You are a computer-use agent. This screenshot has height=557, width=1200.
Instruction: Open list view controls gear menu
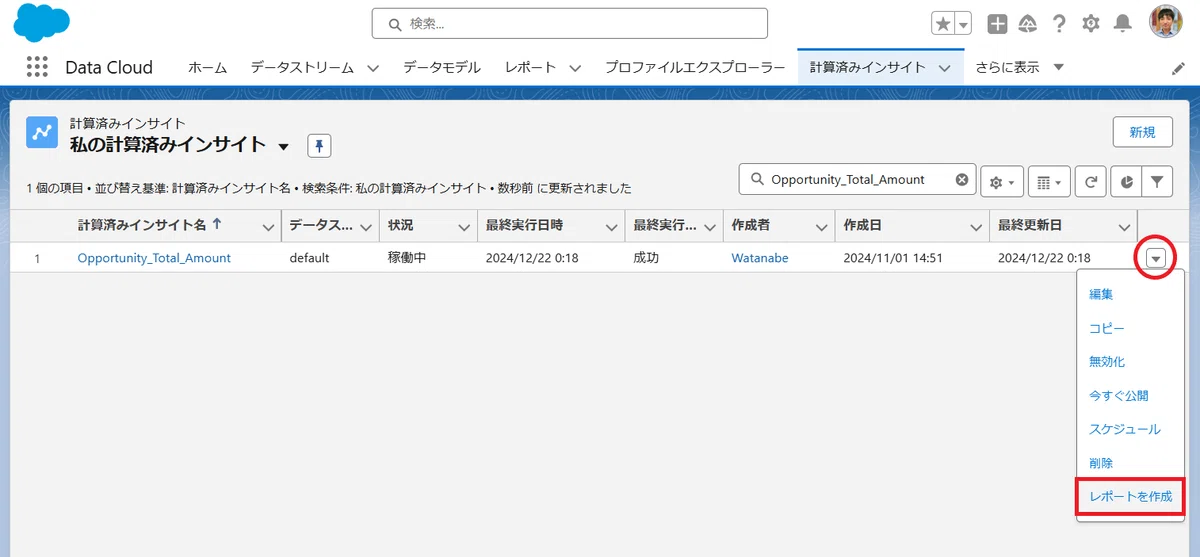point(1002,182)
